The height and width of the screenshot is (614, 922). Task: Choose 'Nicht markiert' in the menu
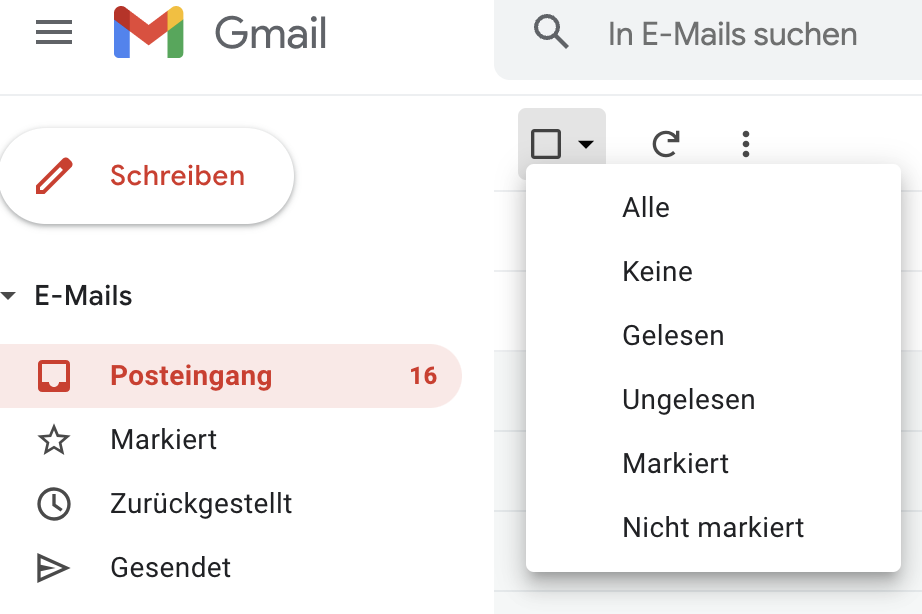pyautogui.click(x=713, y=527)
